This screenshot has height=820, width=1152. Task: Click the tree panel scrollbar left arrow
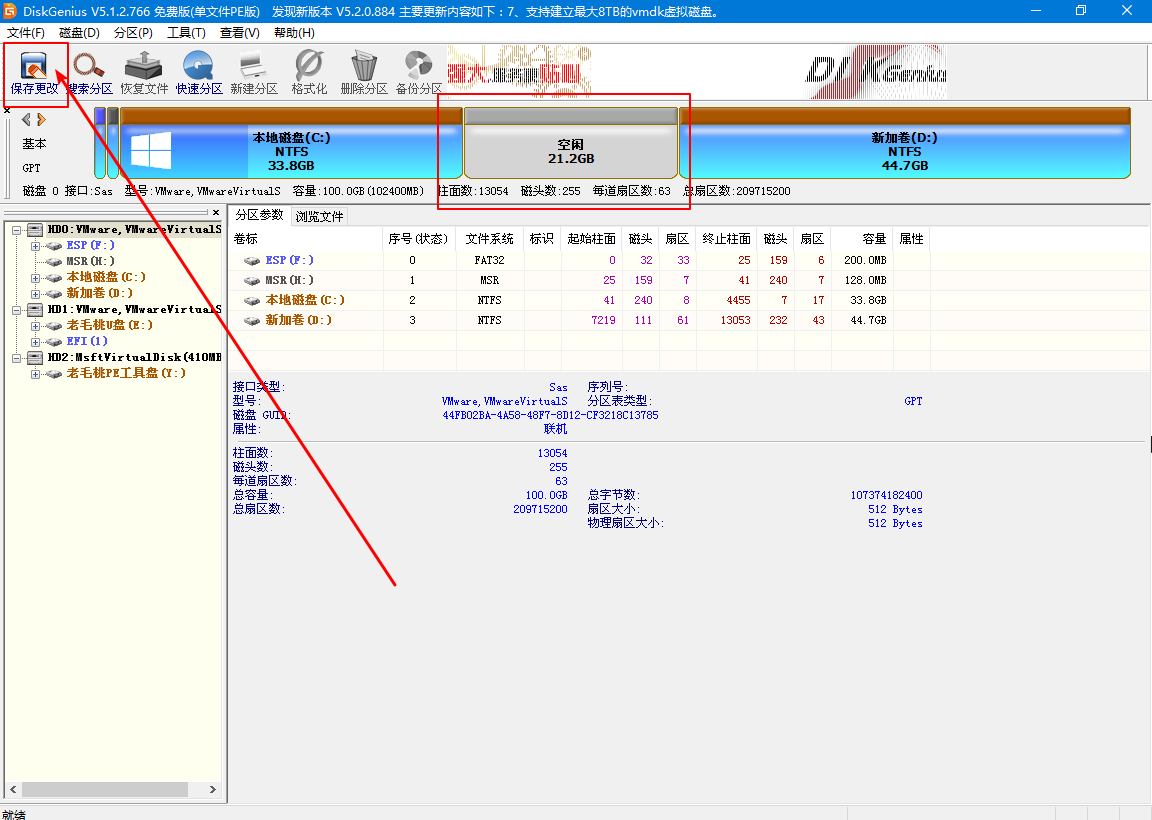tap(12, 790)
